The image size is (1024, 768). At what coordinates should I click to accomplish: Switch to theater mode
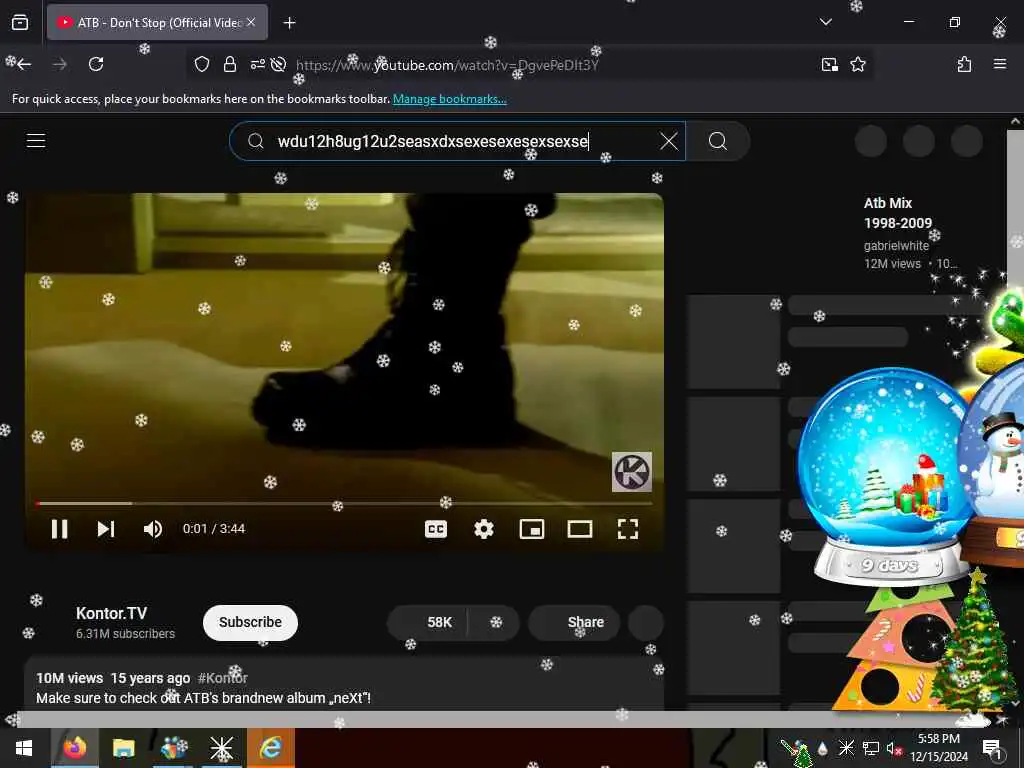tap(580, 529)
